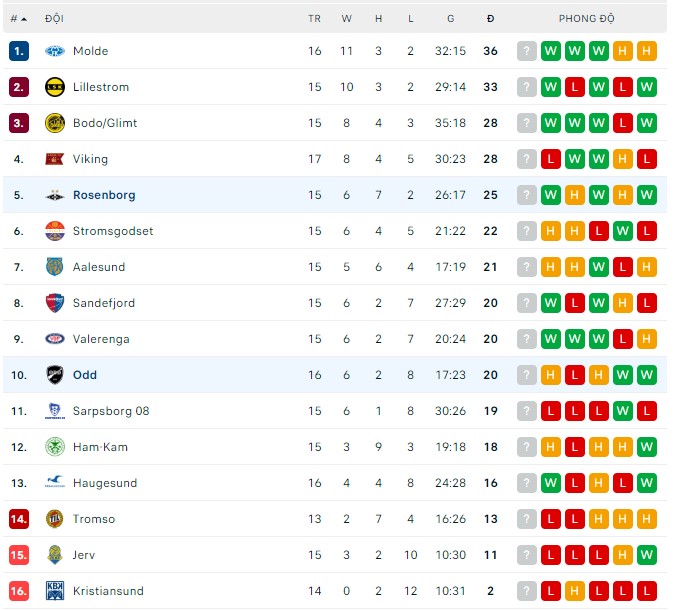Sort standings by Đ points column

[490, 19]
